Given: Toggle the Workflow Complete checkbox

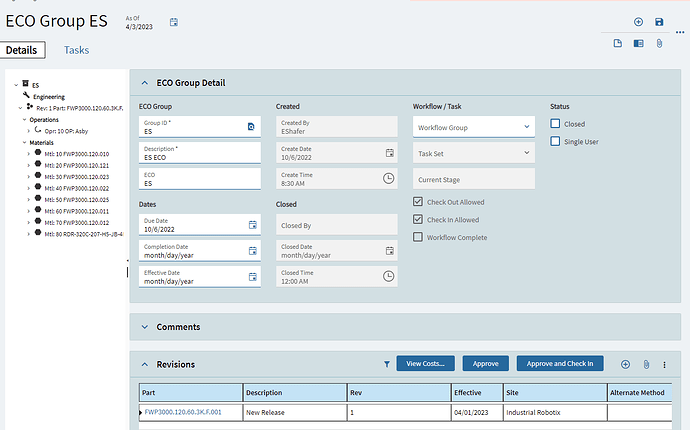Looking at the screenshot, I should click(x=419, y=237).
